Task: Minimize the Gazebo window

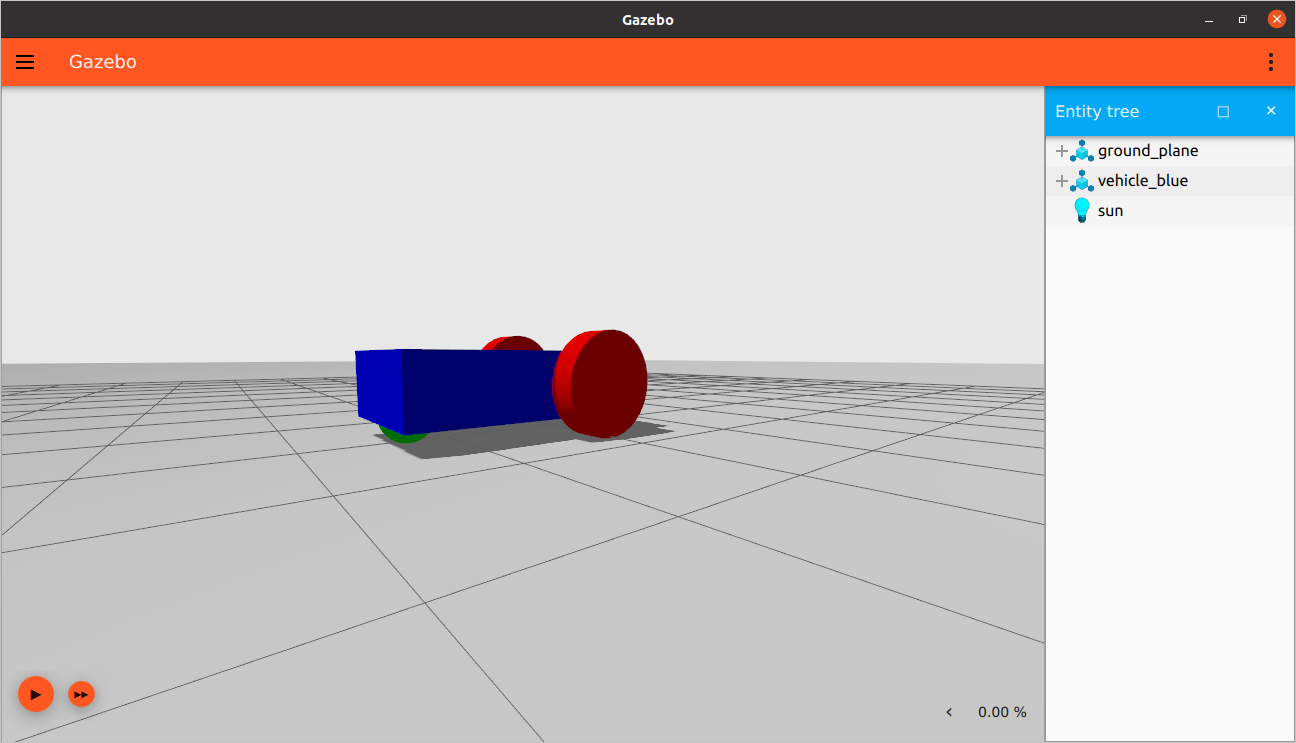Action: tap(1209, 19)
